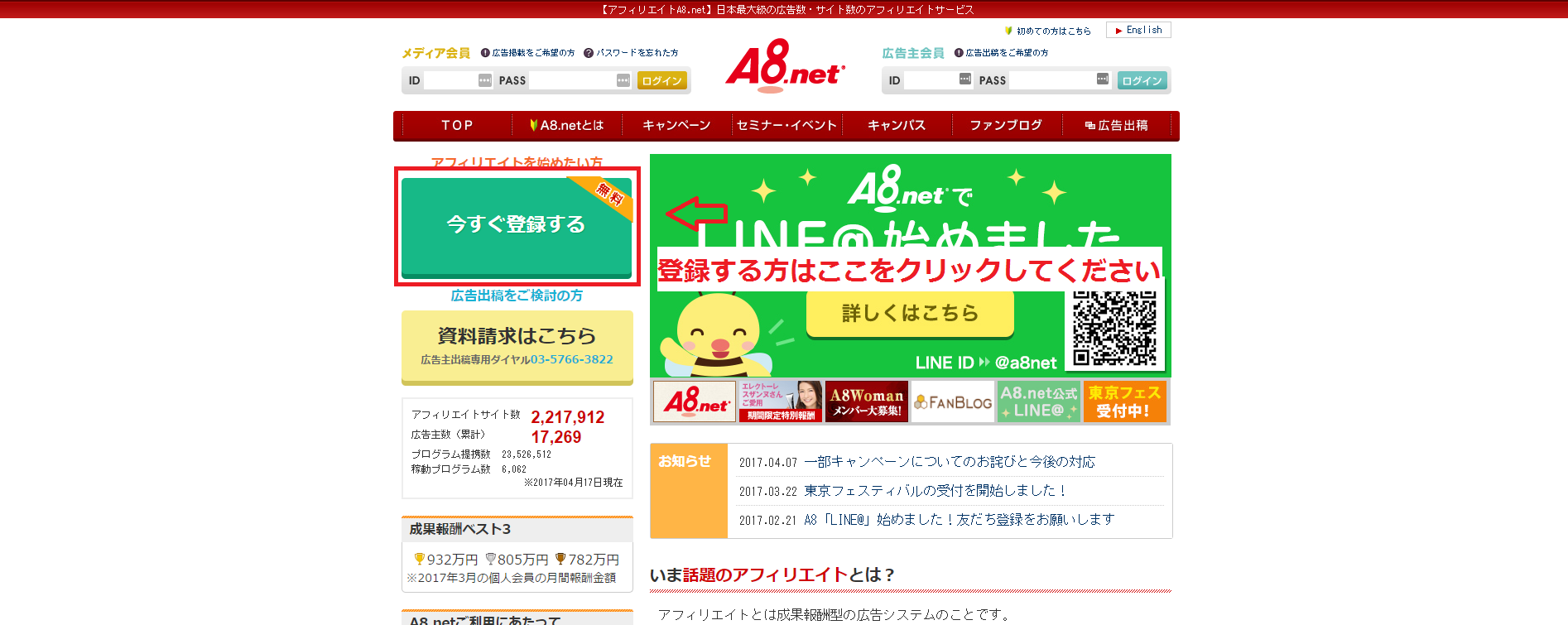Click the LINE ID @a8net text
Screen dimensions: 1568x625
click(986, 363)
